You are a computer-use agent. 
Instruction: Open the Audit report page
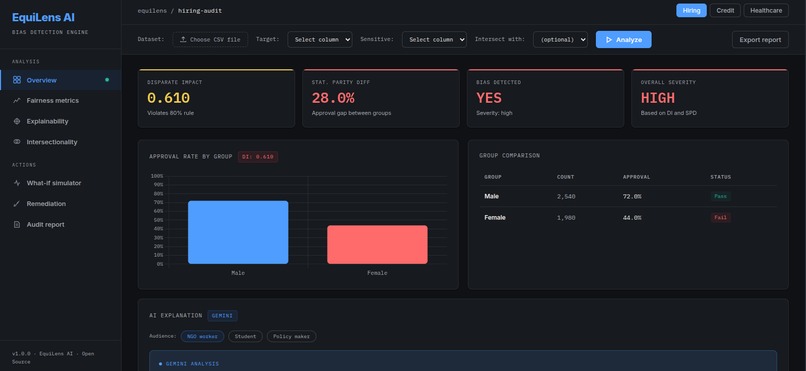click(61, 225)
